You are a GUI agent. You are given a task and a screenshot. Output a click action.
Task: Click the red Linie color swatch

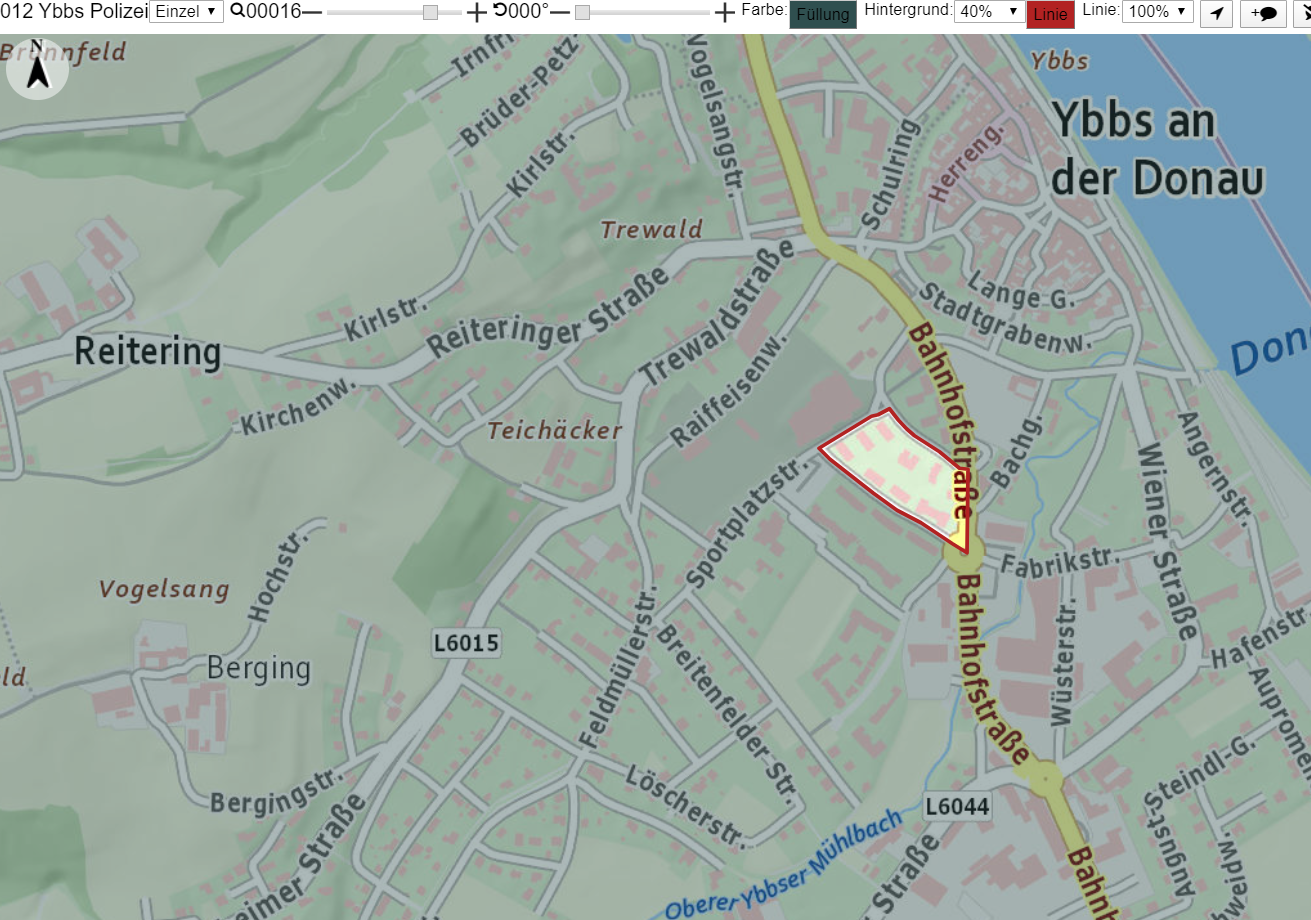(x=1050, y=14)
